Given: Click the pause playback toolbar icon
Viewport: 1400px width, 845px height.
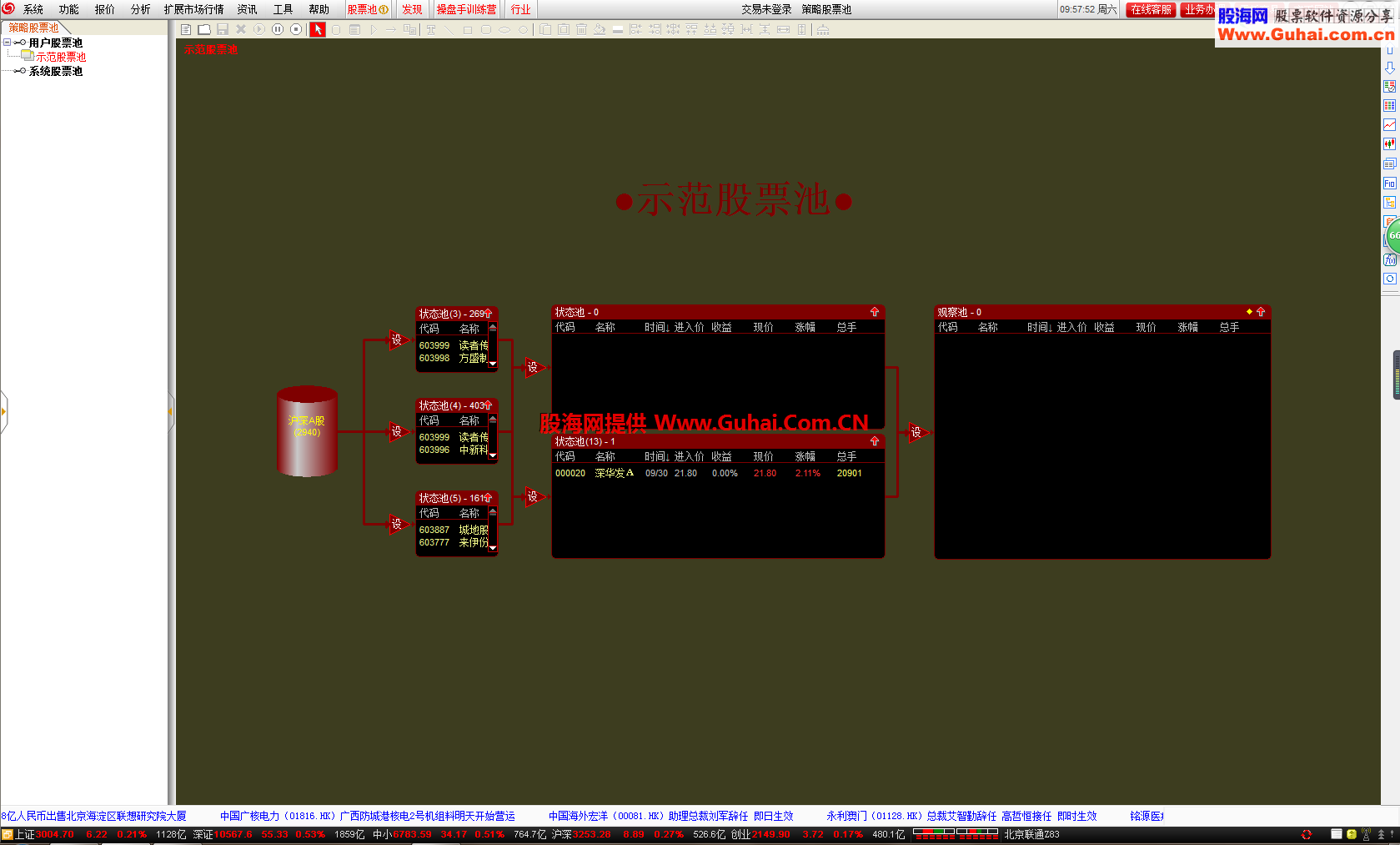Looking at the screenshot, I should tap(278, 29).
